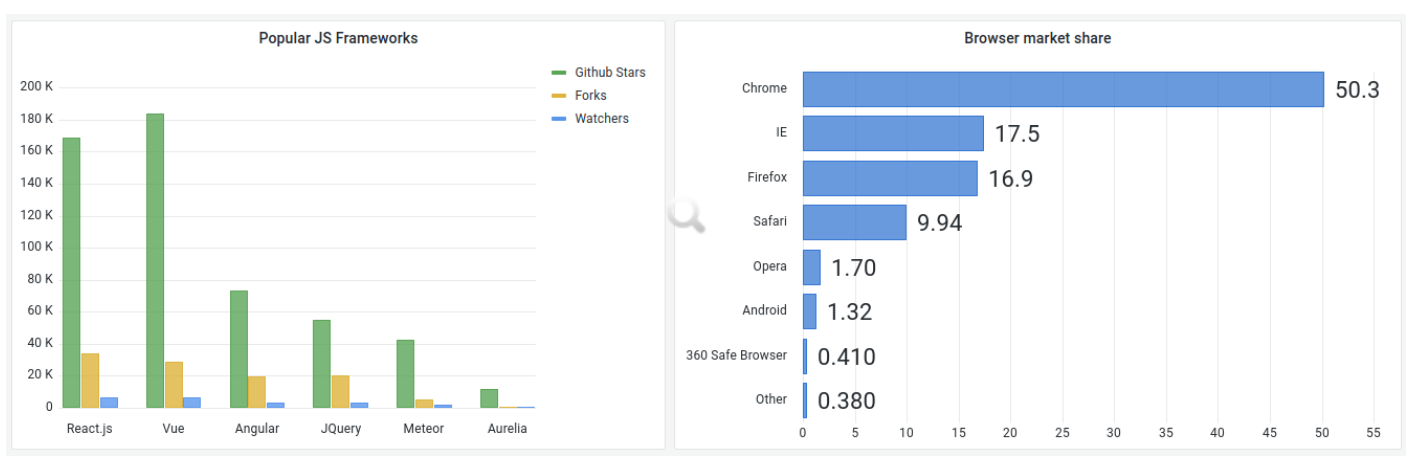Click Meteor's green Github Stars bar
Image resolution: width=1414 pixels, height=464 pixels.
click(405, 373)
